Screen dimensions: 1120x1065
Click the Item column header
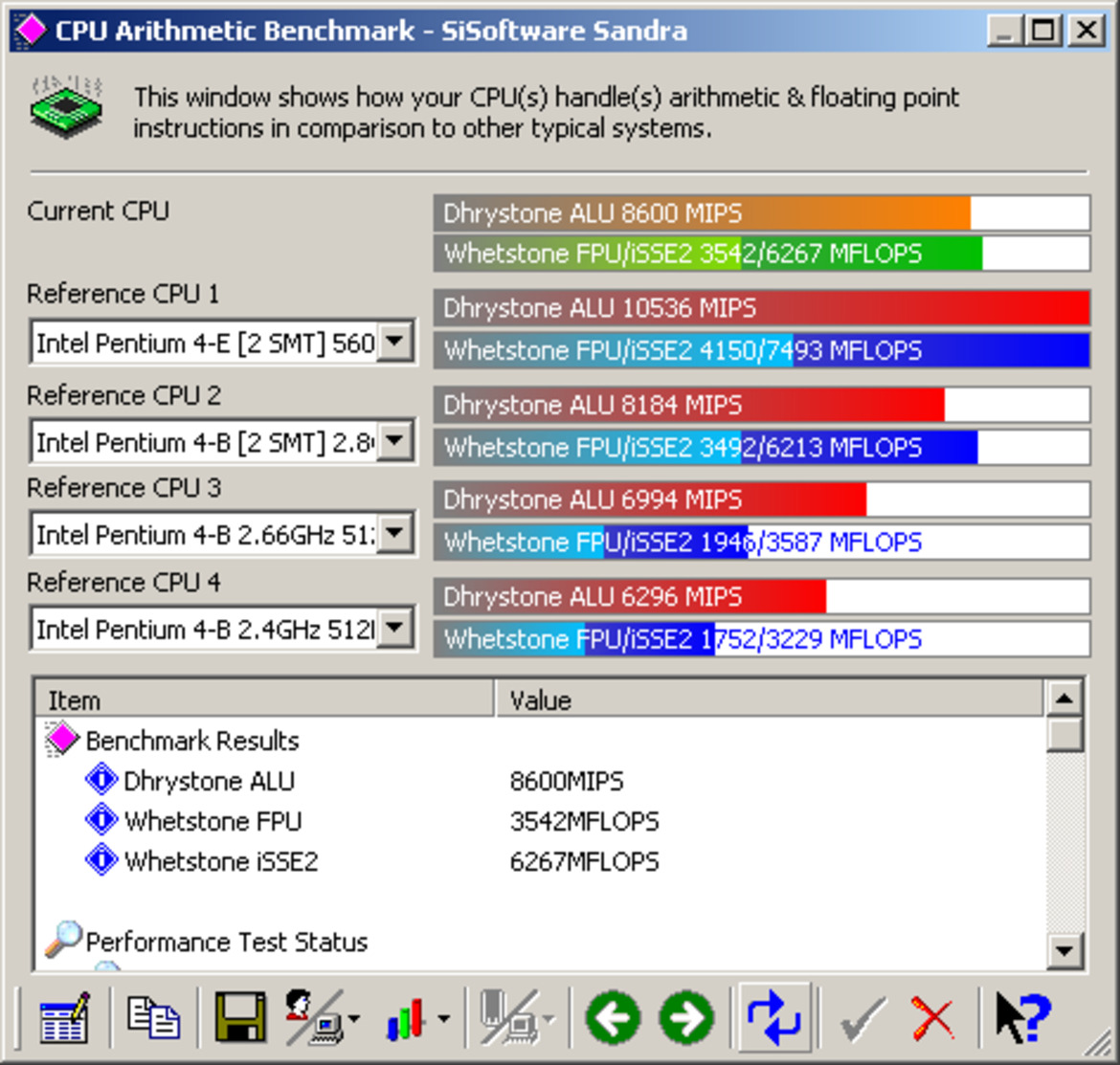264,699
